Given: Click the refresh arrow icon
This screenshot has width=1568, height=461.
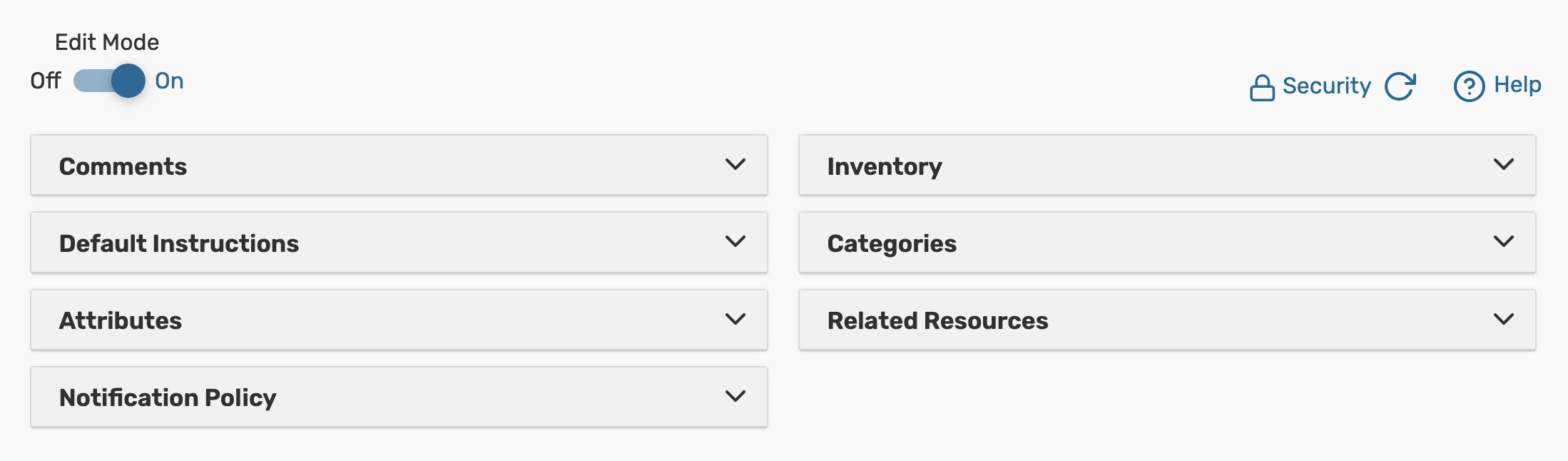Looking at the screenshot, I should click(x=1400, y=86).
